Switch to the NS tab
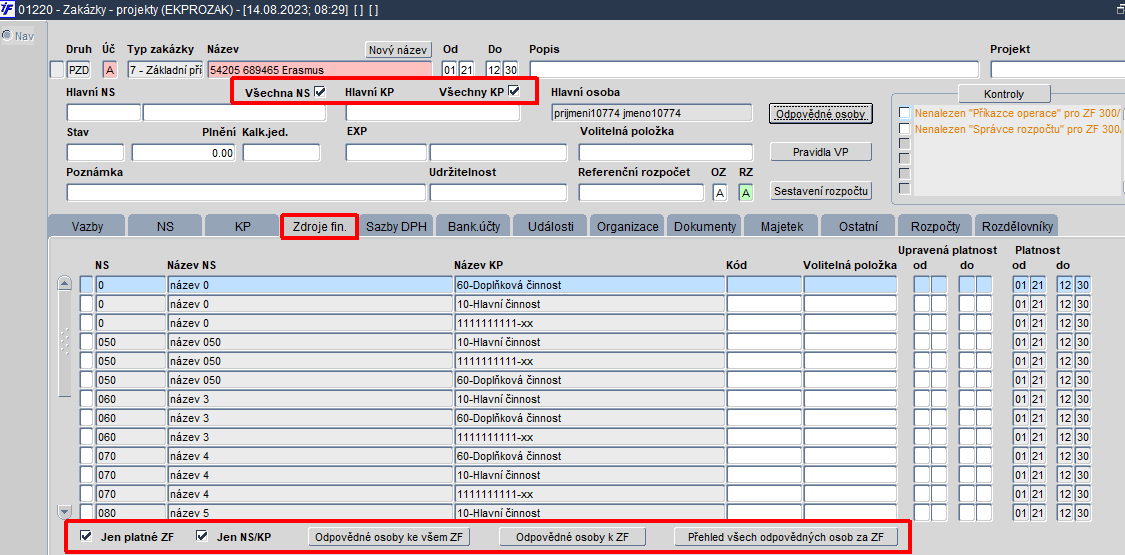This screenshot has height=555, width=1125. coord(165,226)
